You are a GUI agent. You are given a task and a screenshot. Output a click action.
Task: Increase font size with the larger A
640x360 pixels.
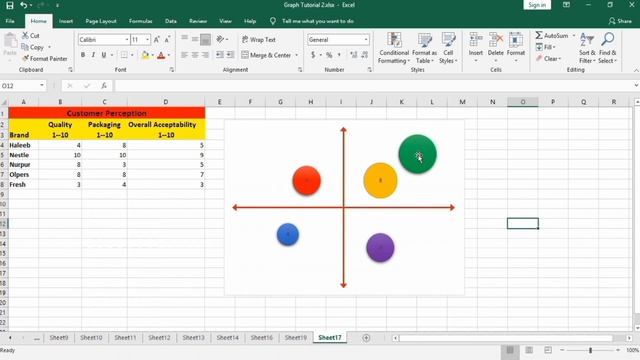pos(157,40)
